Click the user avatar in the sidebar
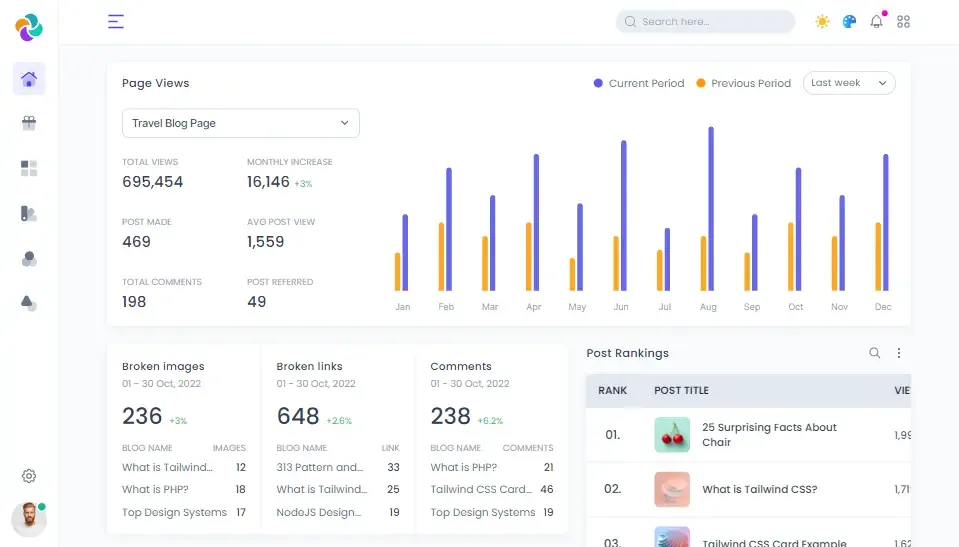Viewport: 959px width, 547px height. click(29, 519)
